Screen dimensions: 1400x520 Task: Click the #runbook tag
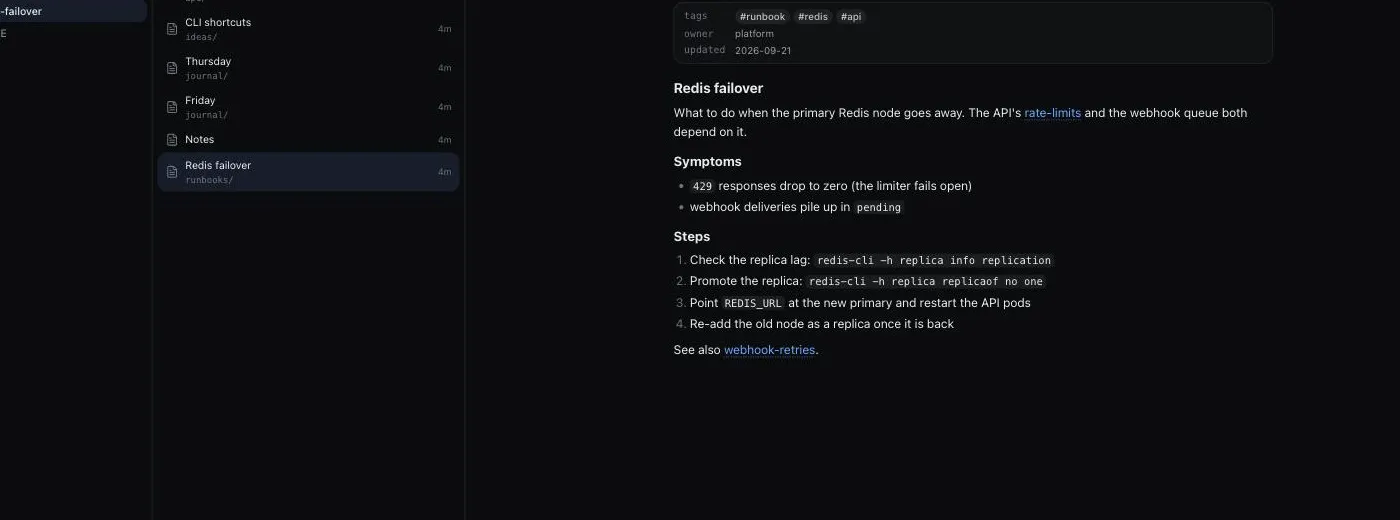762,17
